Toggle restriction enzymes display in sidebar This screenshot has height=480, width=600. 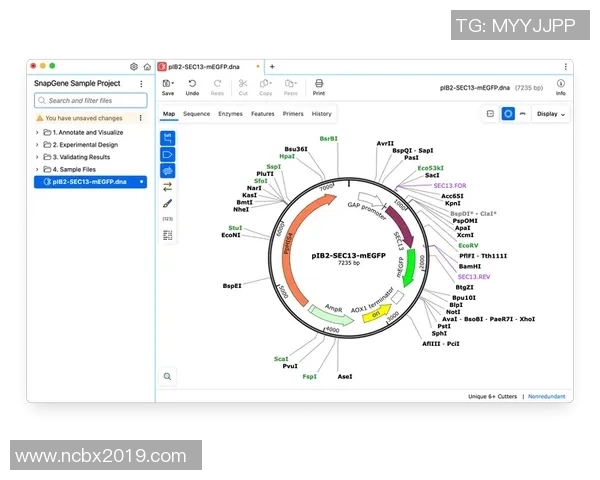[x=168, y=136]
